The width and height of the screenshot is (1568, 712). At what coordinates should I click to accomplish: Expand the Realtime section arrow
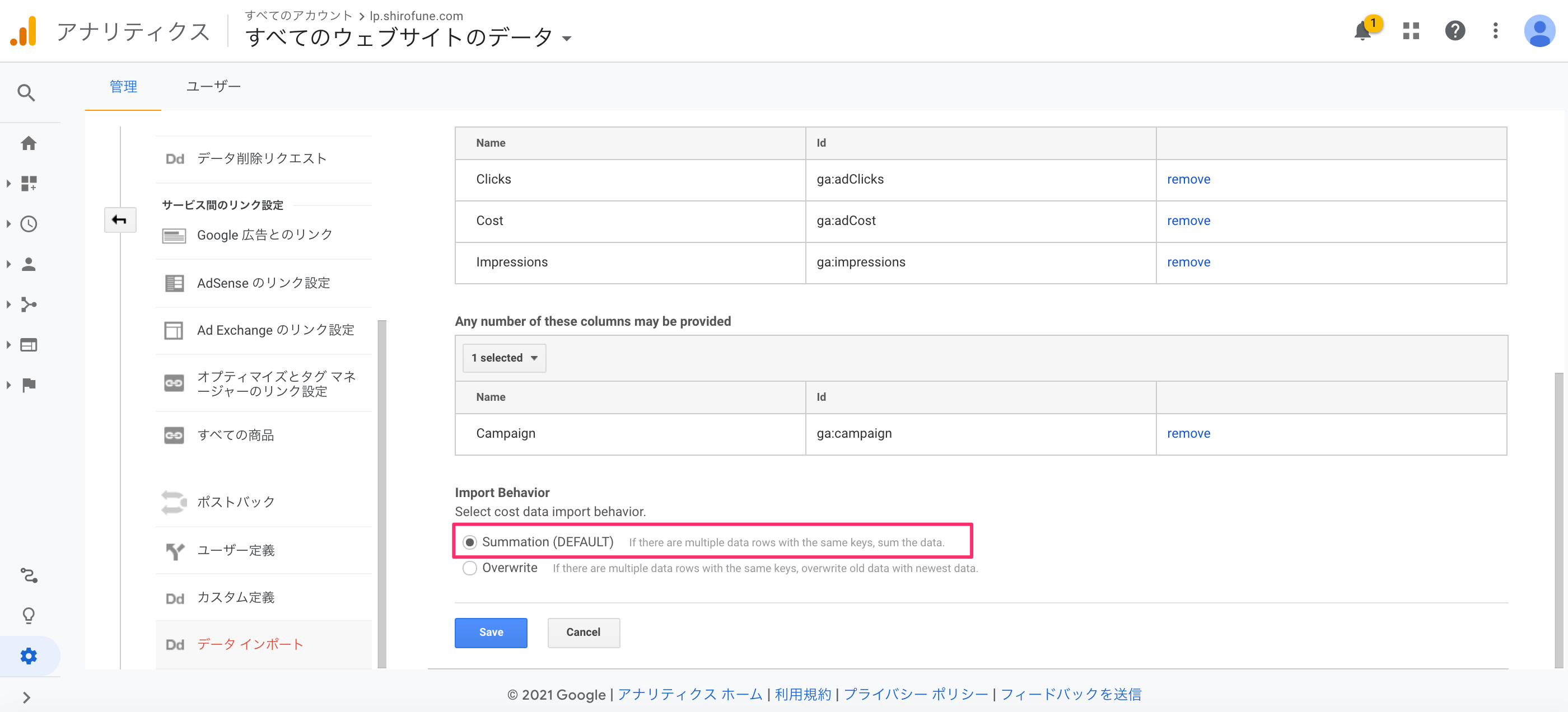click(8, 224)
